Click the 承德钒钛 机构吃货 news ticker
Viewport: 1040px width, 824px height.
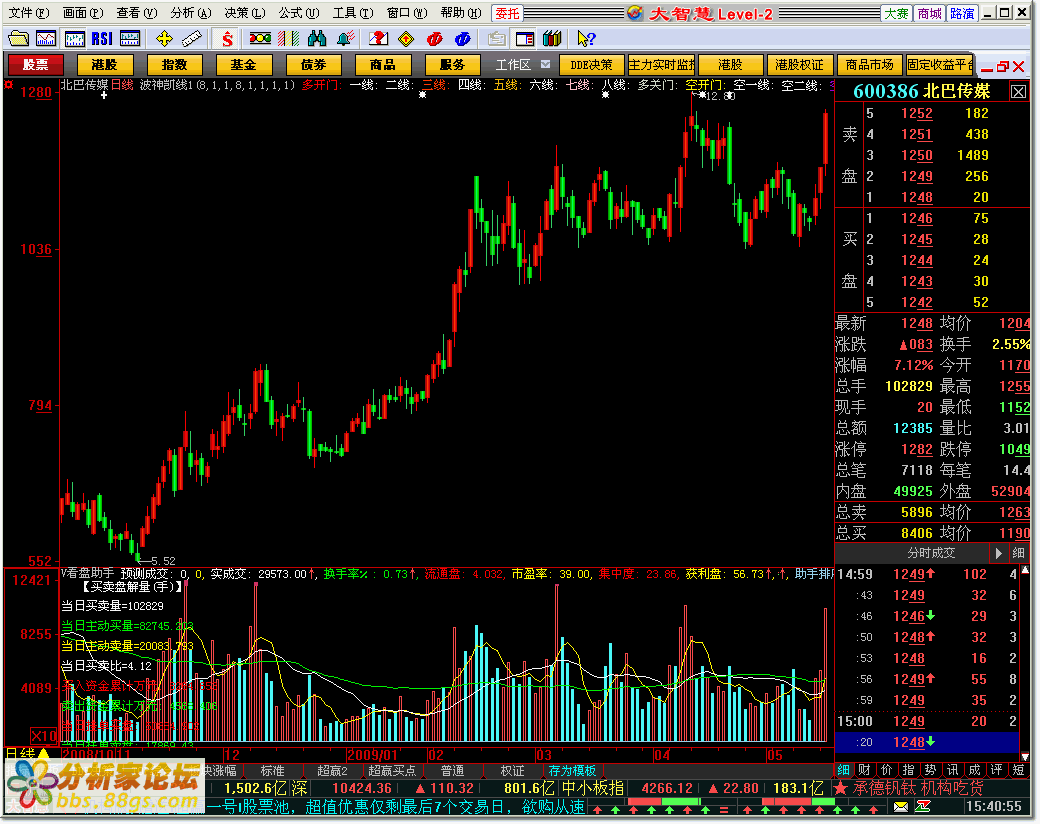(917, 788)
